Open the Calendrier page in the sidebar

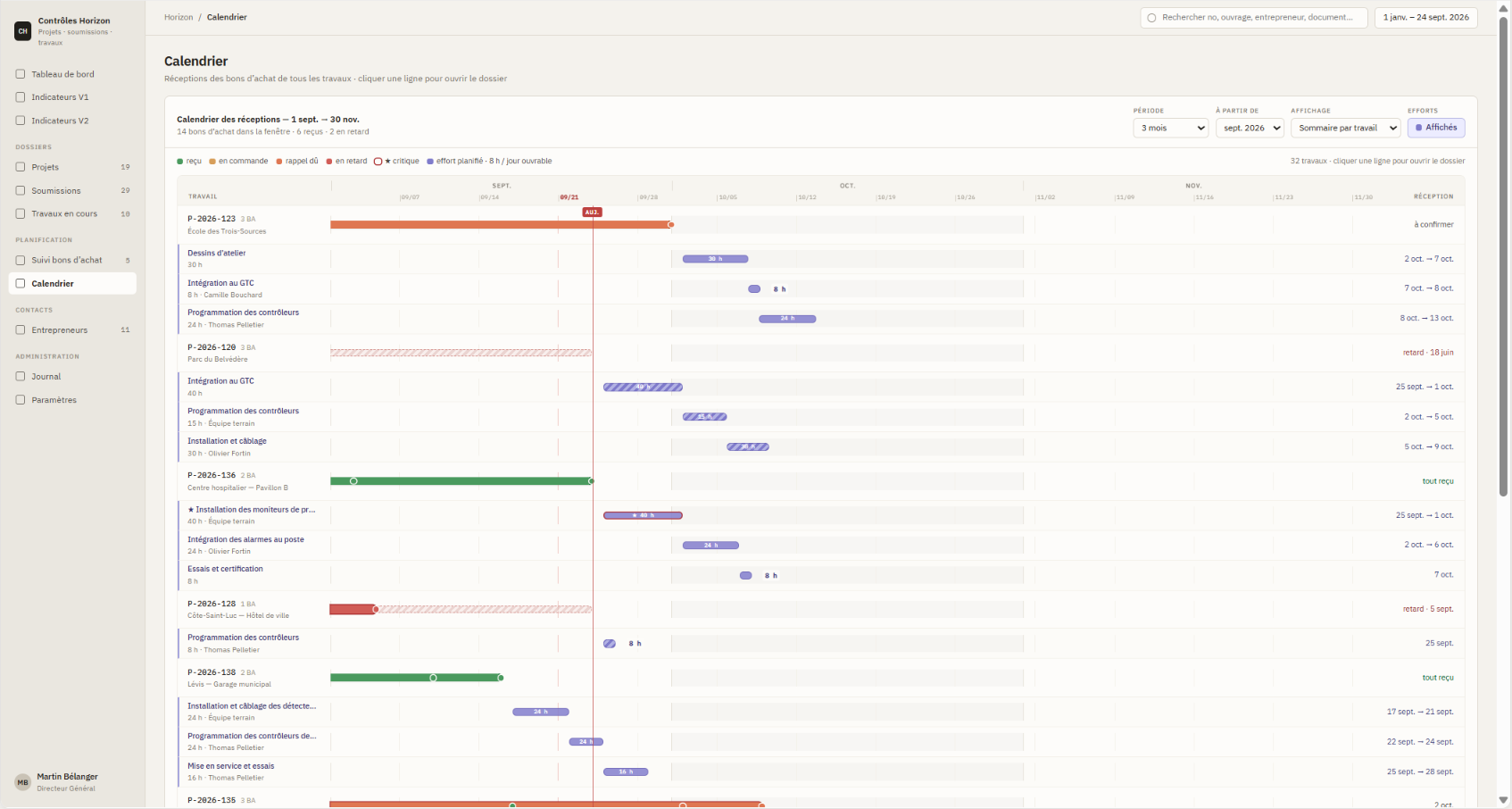72,283
